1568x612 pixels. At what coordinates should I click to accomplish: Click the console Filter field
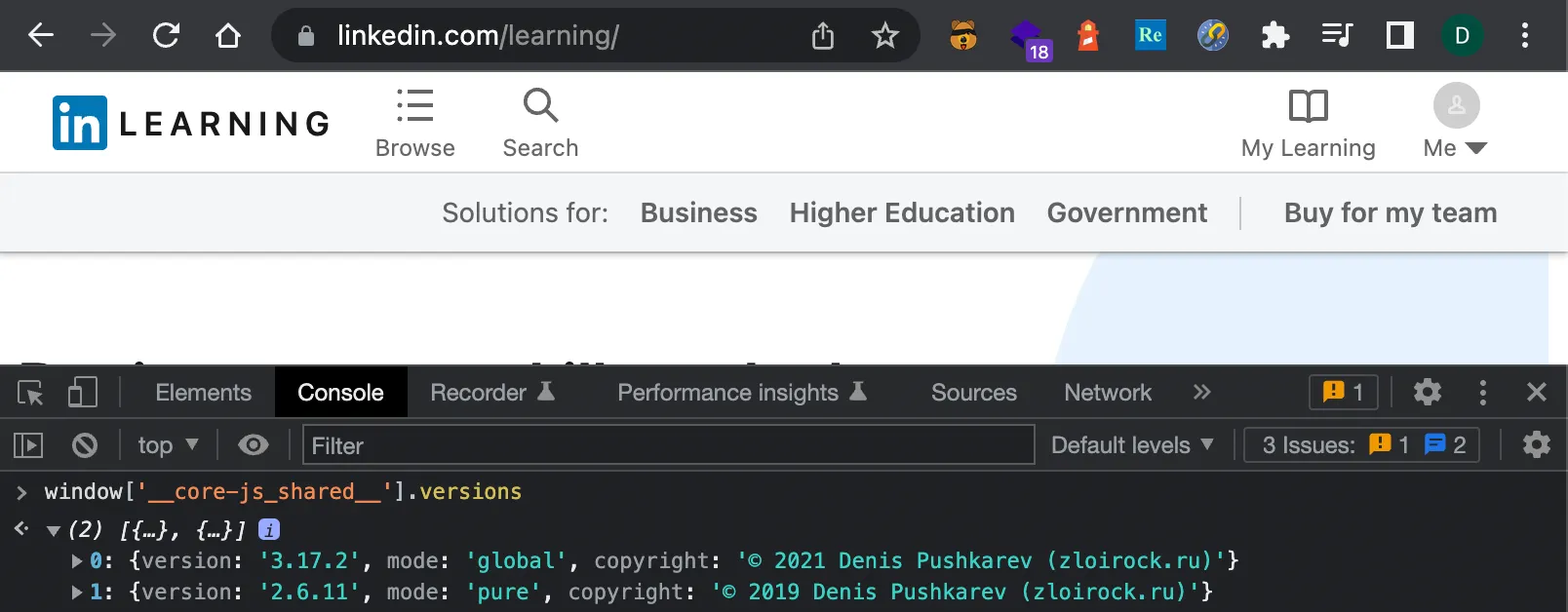click(668, 444)
